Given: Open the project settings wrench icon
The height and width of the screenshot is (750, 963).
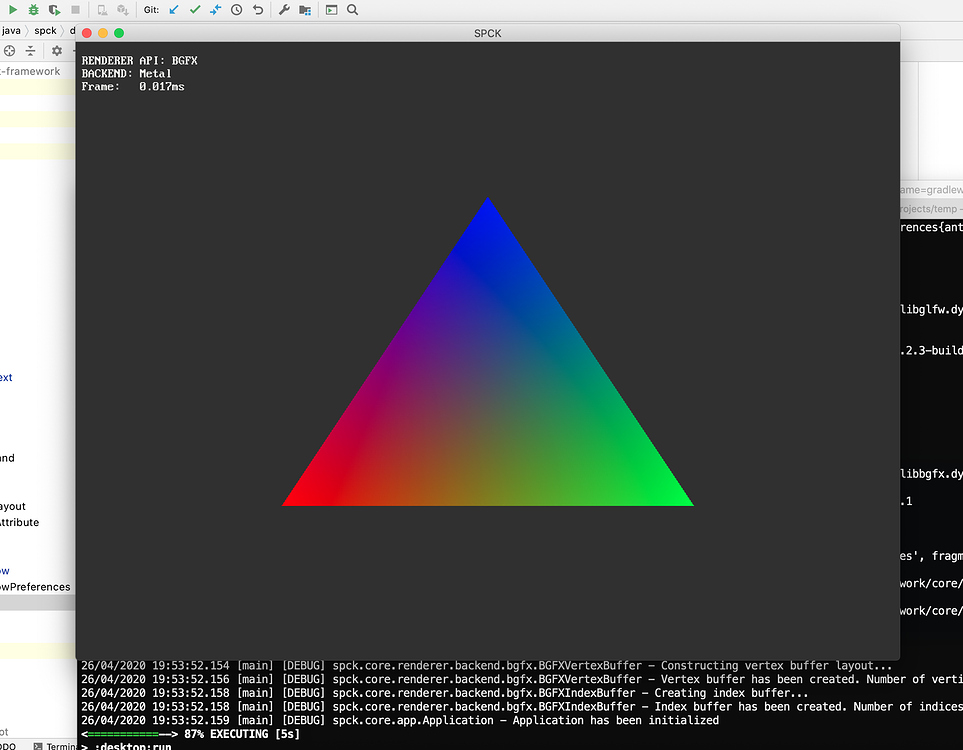Looking at the screenshot, I should [x=285, y=10].
